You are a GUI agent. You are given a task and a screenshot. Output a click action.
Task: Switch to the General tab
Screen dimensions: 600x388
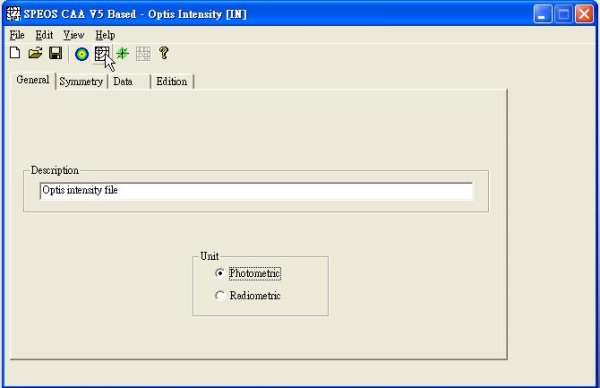coord(33,80)
